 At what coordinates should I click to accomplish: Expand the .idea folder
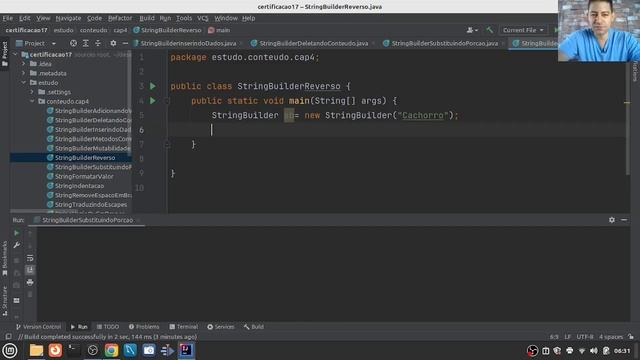tap(24, 64)
